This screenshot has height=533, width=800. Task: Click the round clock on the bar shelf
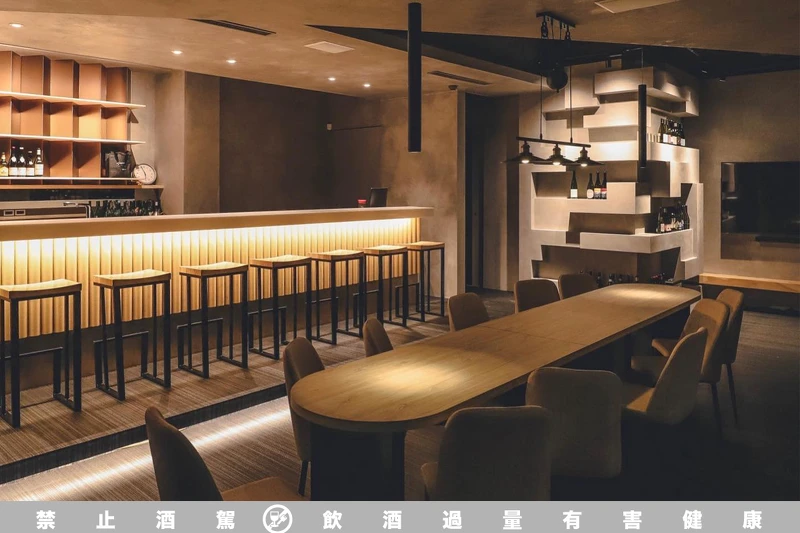[x=145, y=174]
